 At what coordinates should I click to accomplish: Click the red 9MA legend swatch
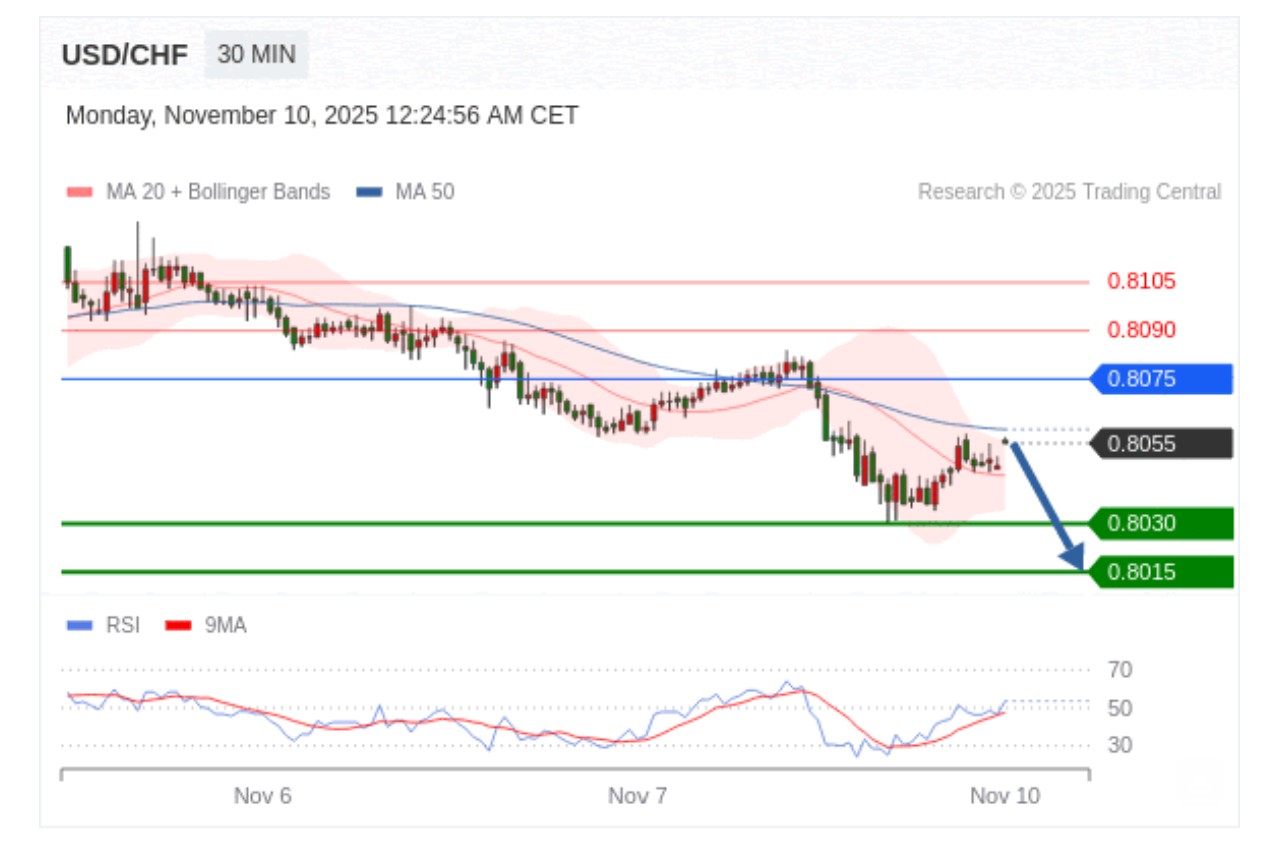point(177,626)
